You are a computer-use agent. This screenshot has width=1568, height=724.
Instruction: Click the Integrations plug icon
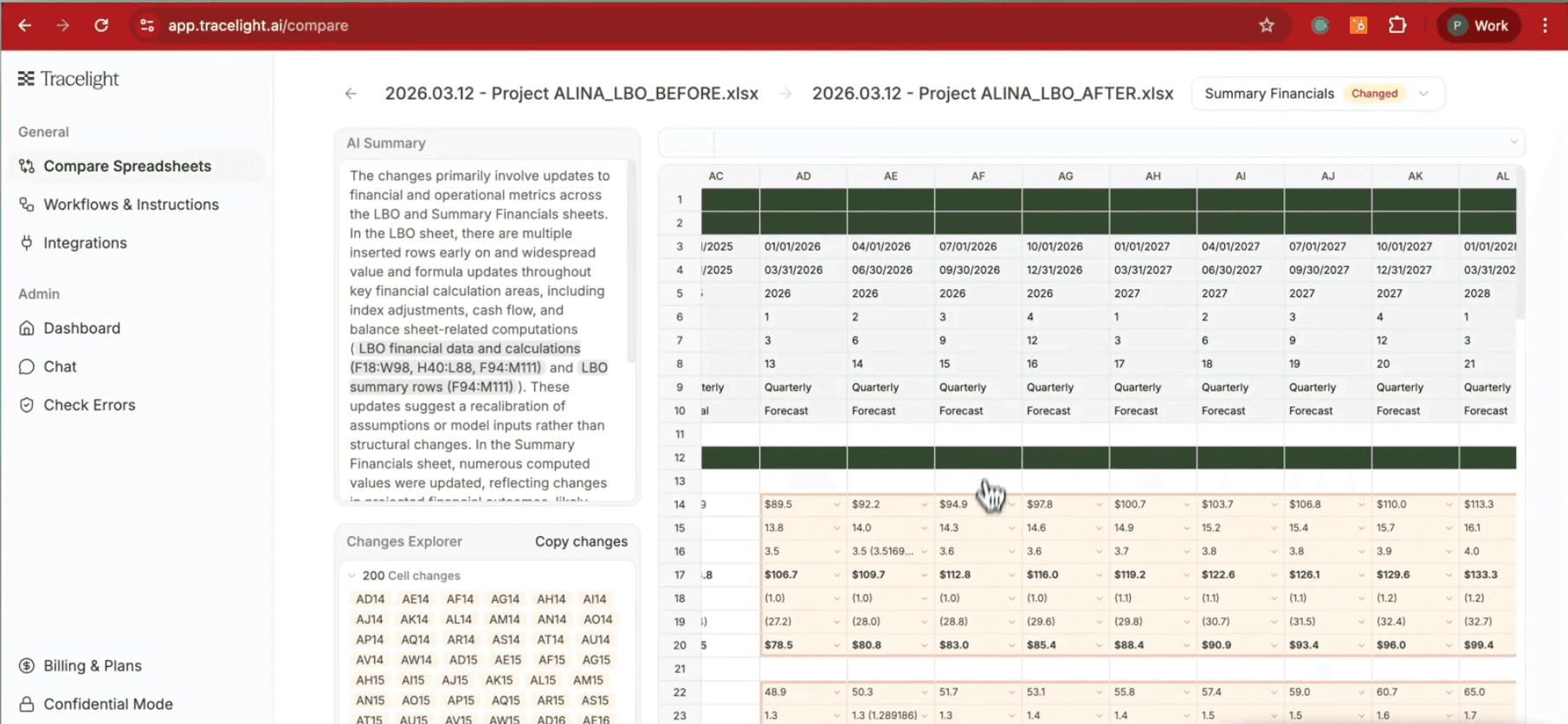pos(27,242)
